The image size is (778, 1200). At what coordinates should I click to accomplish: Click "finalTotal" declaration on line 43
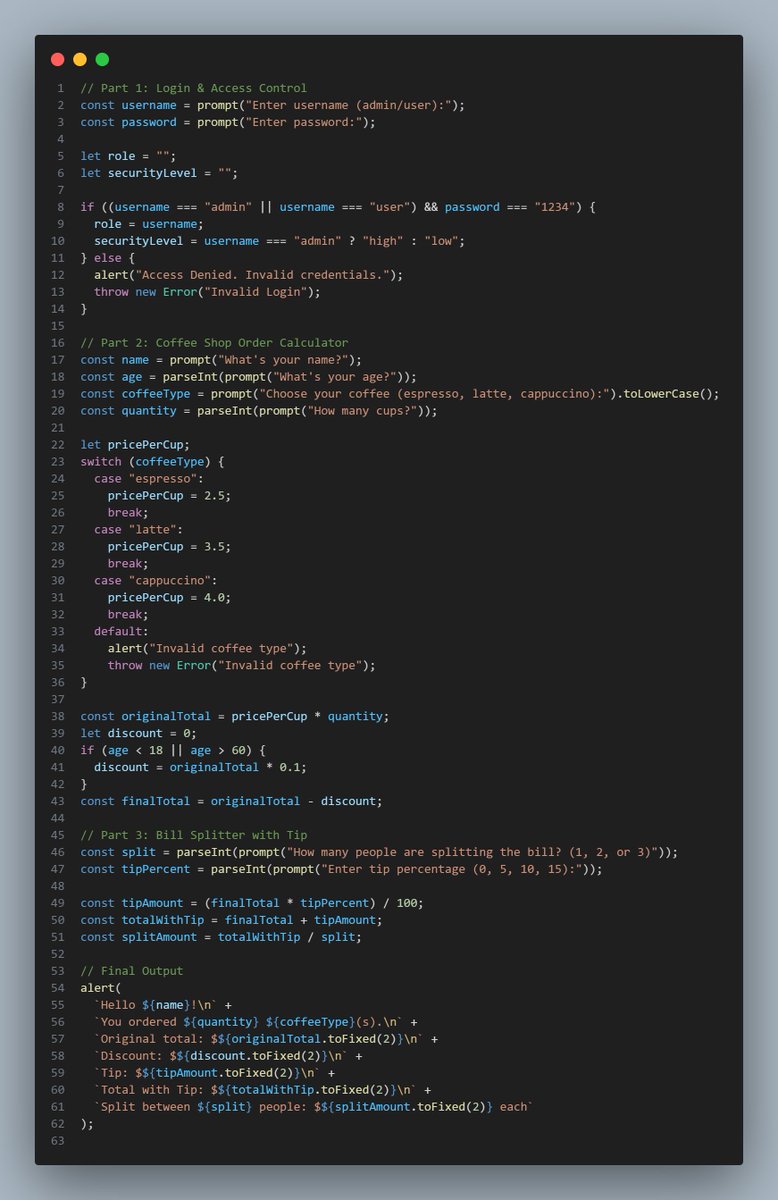[x=156, y=802]
